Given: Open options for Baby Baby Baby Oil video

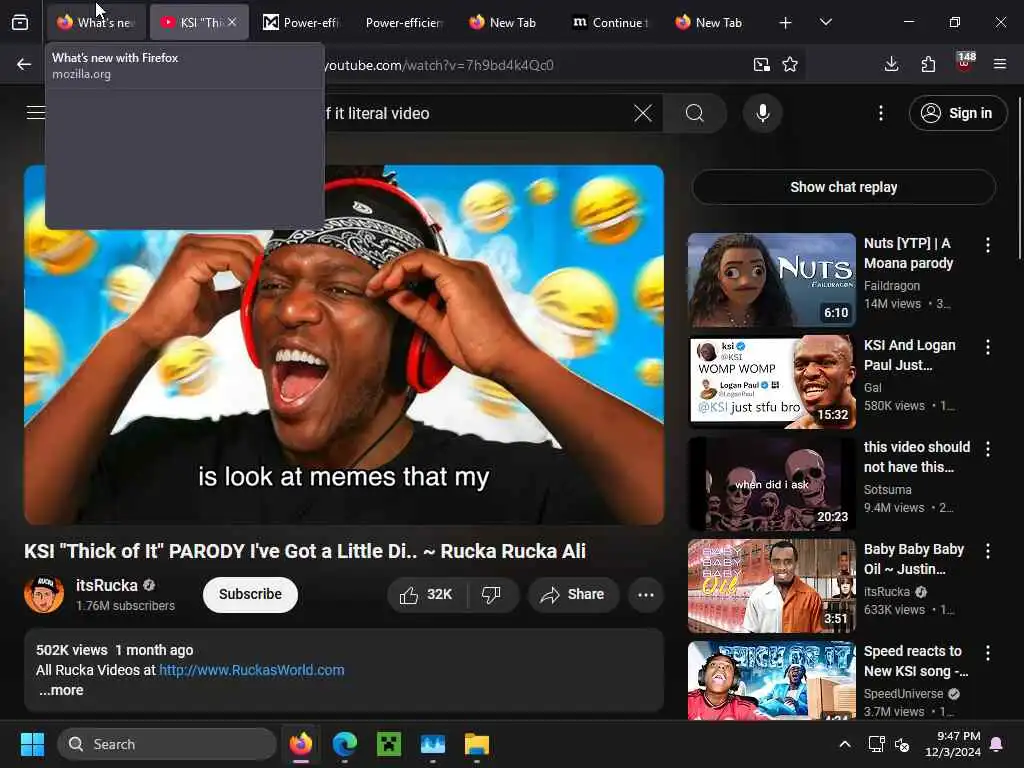Looking at the screenshot, I should tap(987, 551).
